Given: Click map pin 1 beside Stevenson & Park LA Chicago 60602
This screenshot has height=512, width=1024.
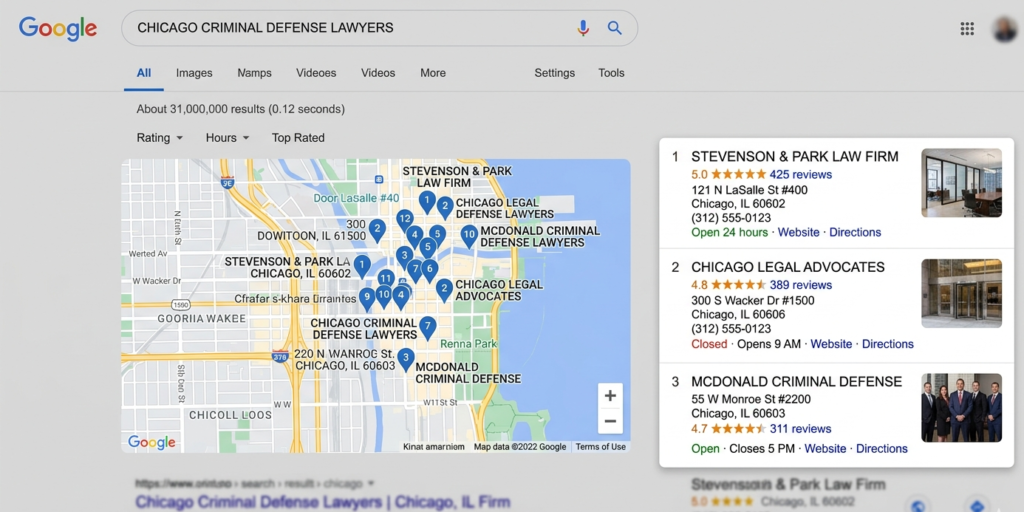Looking at the screenshot, I should coord(362,266).
